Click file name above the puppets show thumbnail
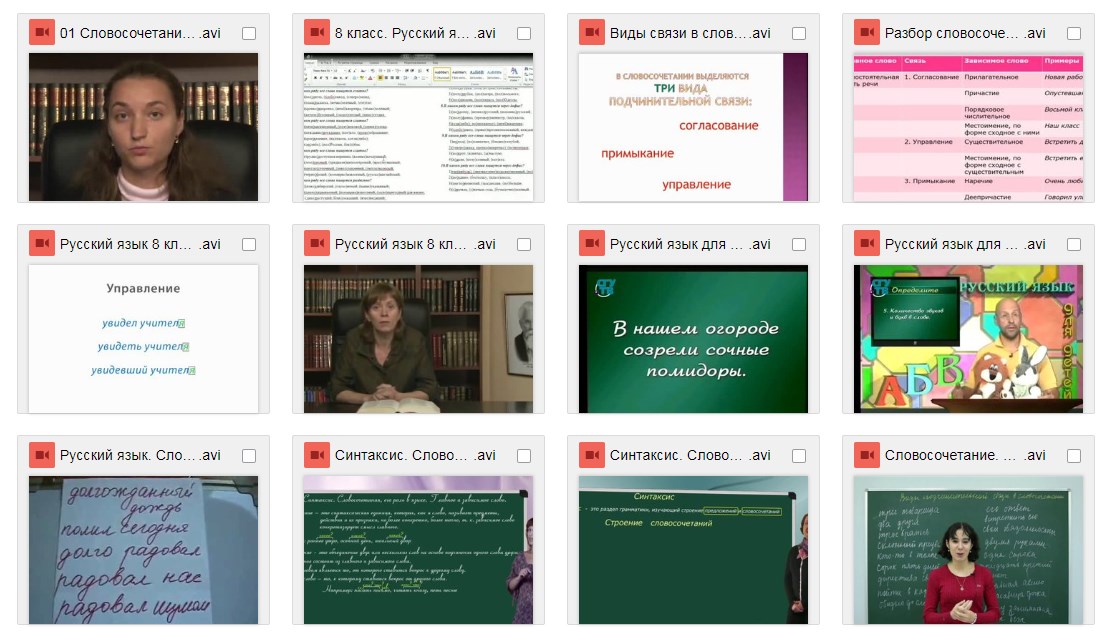This screenshot has height=638, width=1110. 965,244
